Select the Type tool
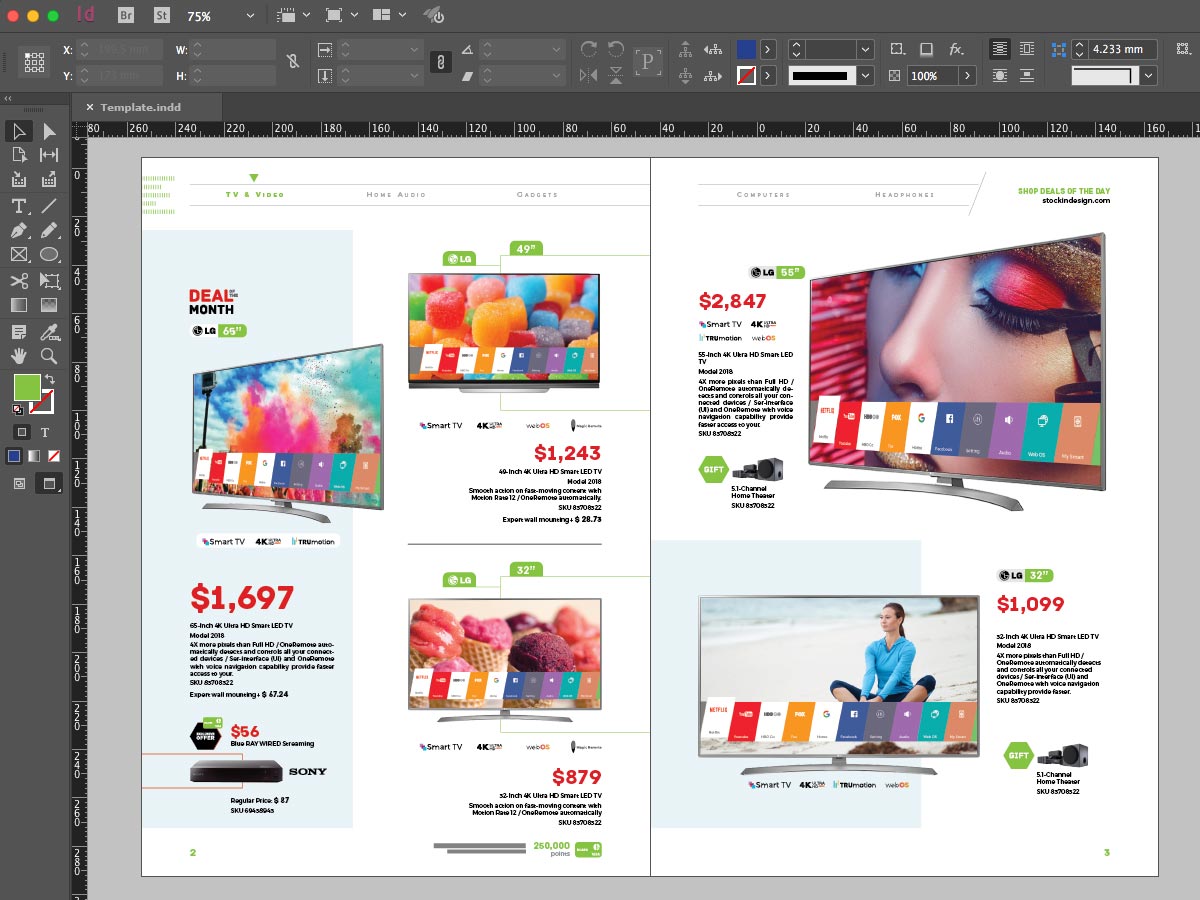Screen dimensions: 1200x900 18,206
